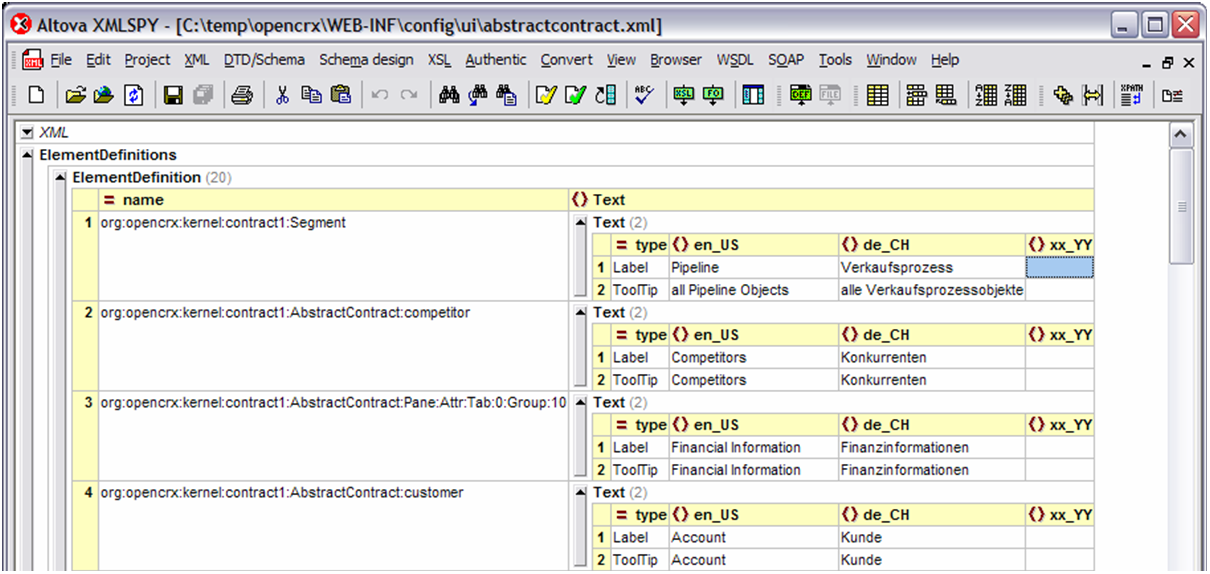Select the 'Pipeline' cell

[x=754, y=267]
